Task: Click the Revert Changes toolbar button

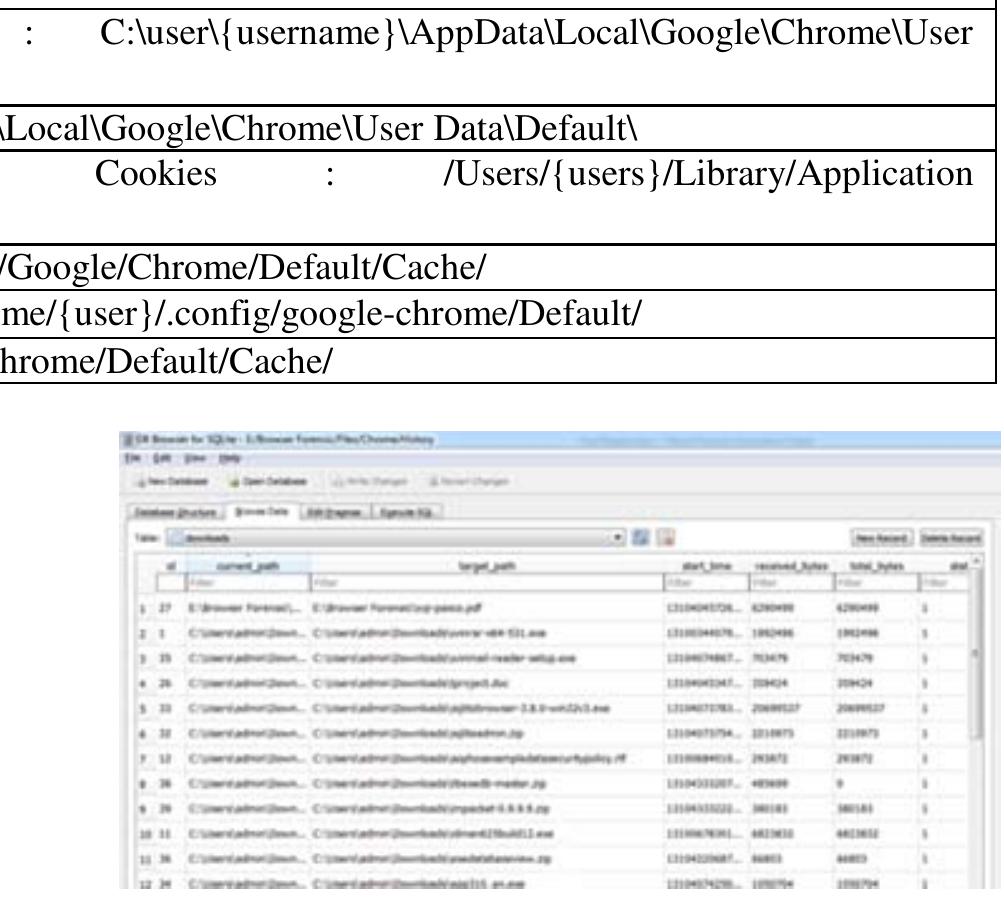Action: (x=468, y=482)
